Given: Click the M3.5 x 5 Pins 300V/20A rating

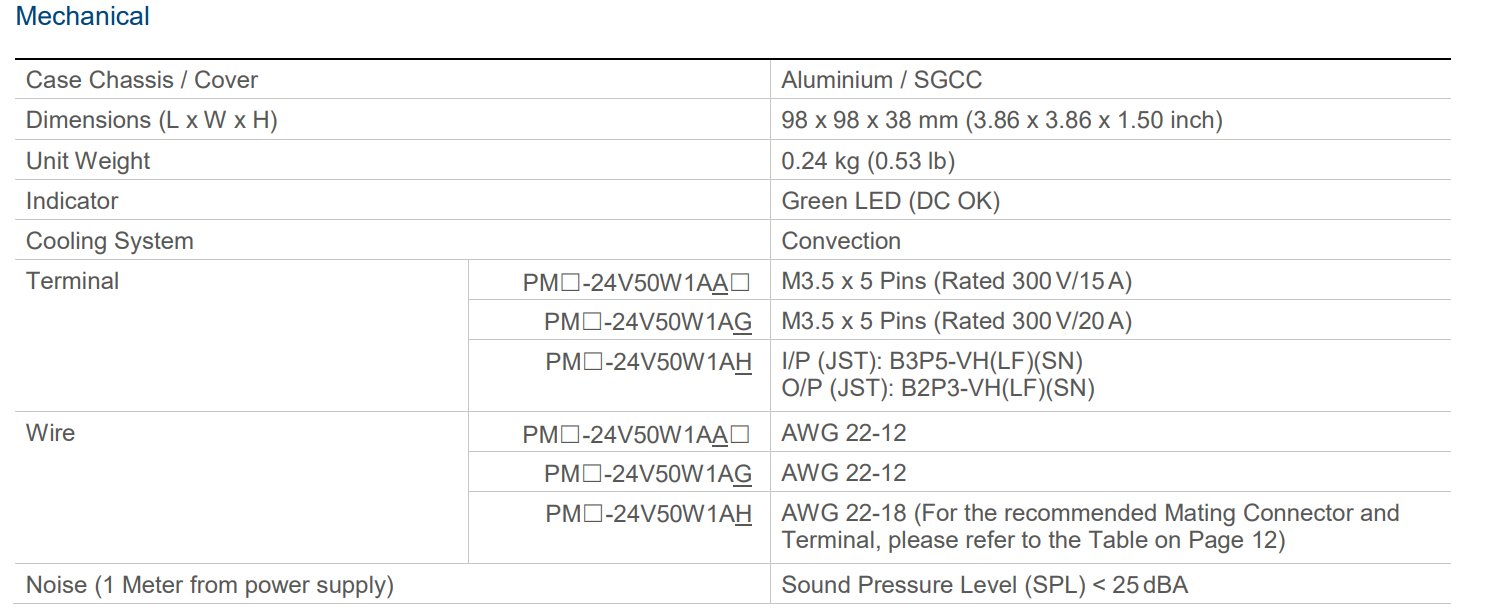Looking at the screenshot, I should pos(957,321).
